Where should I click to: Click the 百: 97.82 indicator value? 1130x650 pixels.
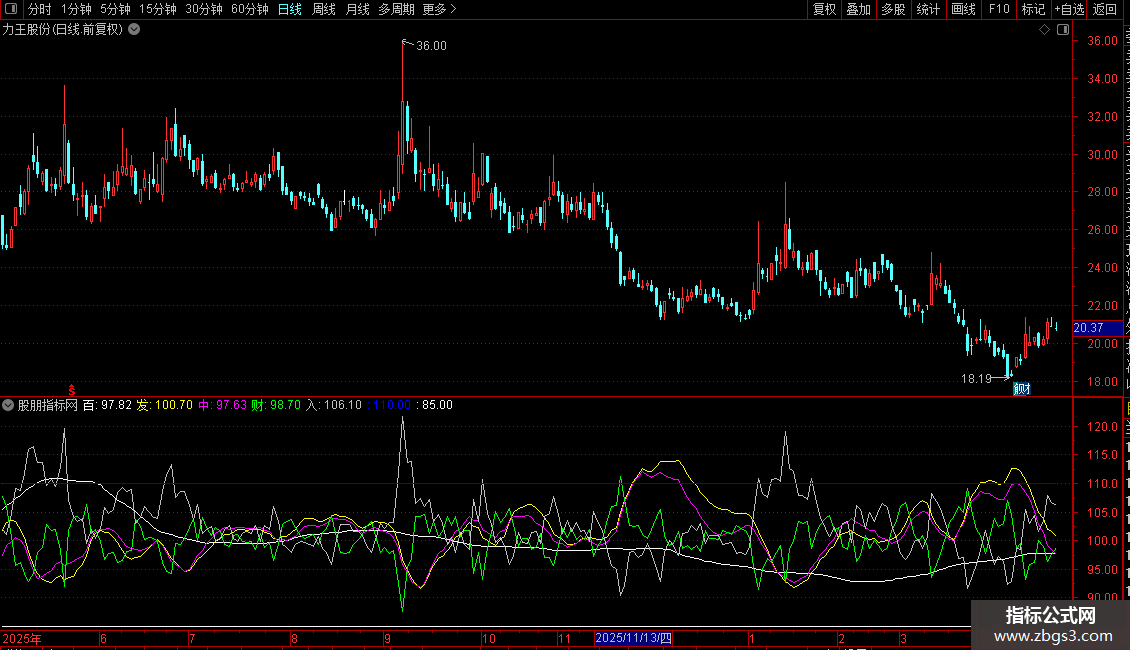coord(107,405)
